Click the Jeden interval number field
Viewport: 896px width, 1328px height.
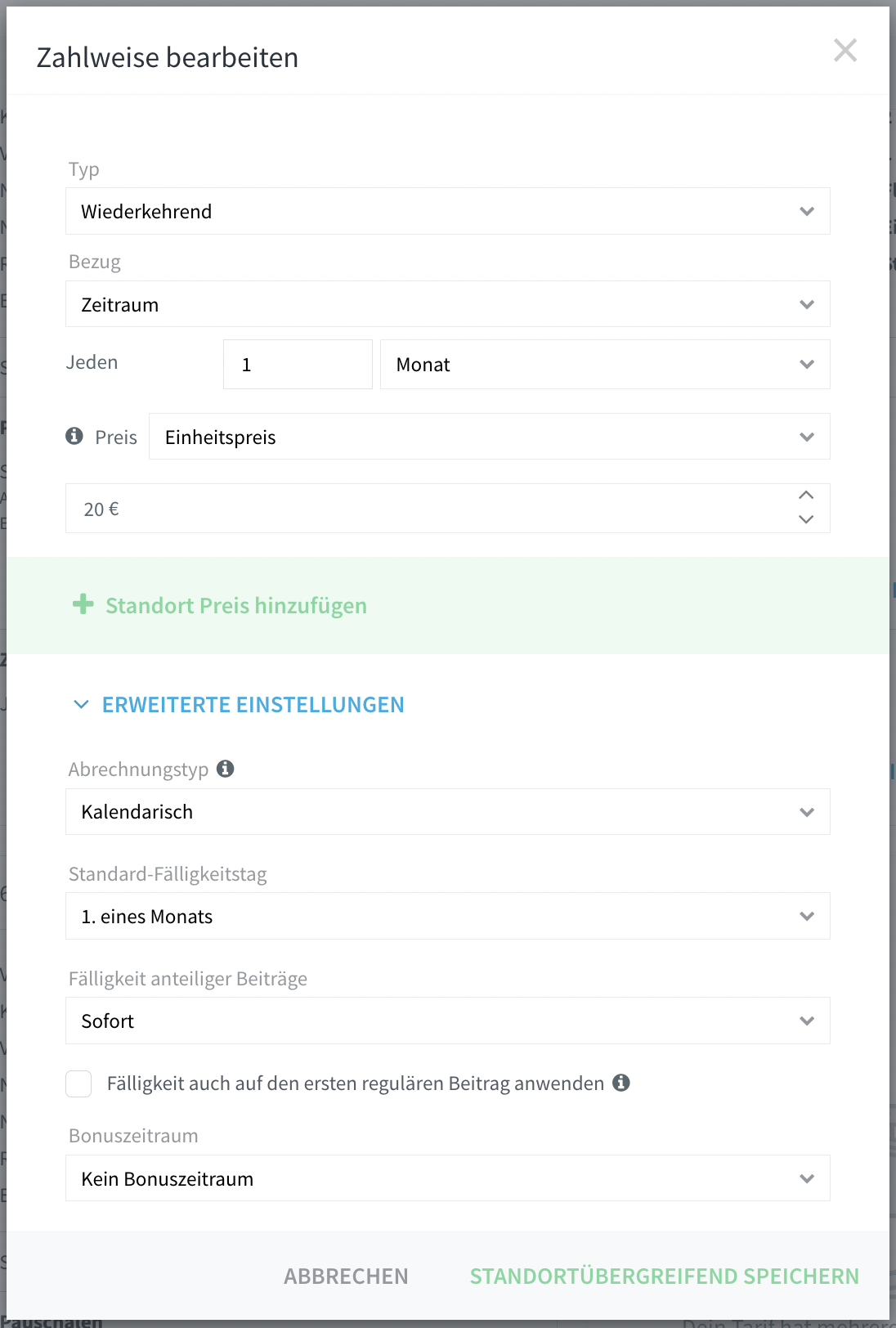(x=298, y=364)
